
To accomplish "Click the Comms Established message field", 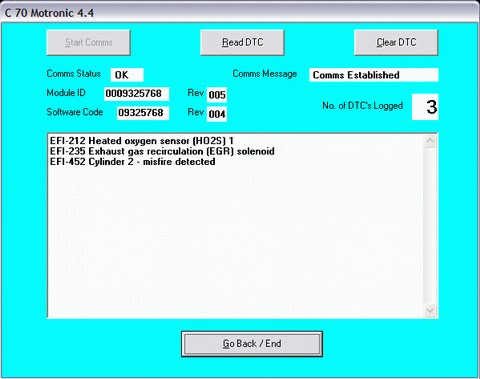I will [374, 75].
